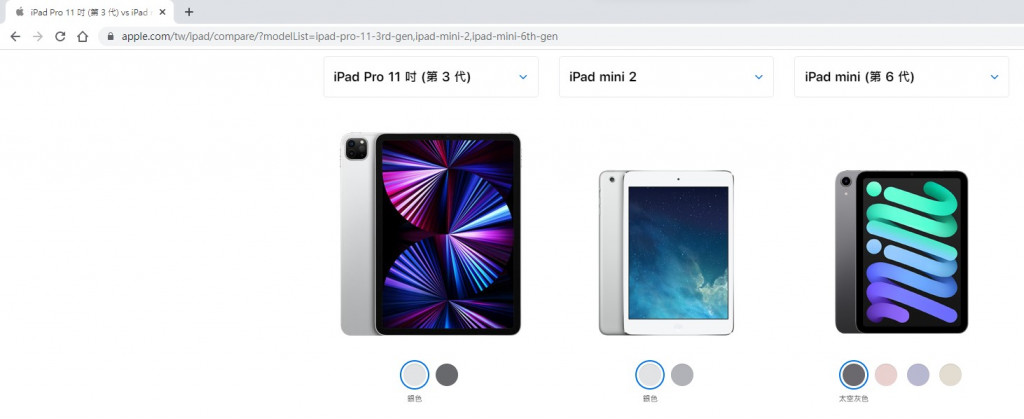Click the browser forward arrow
Viewport: 1024px width, 419px height.
click(37, 37)
